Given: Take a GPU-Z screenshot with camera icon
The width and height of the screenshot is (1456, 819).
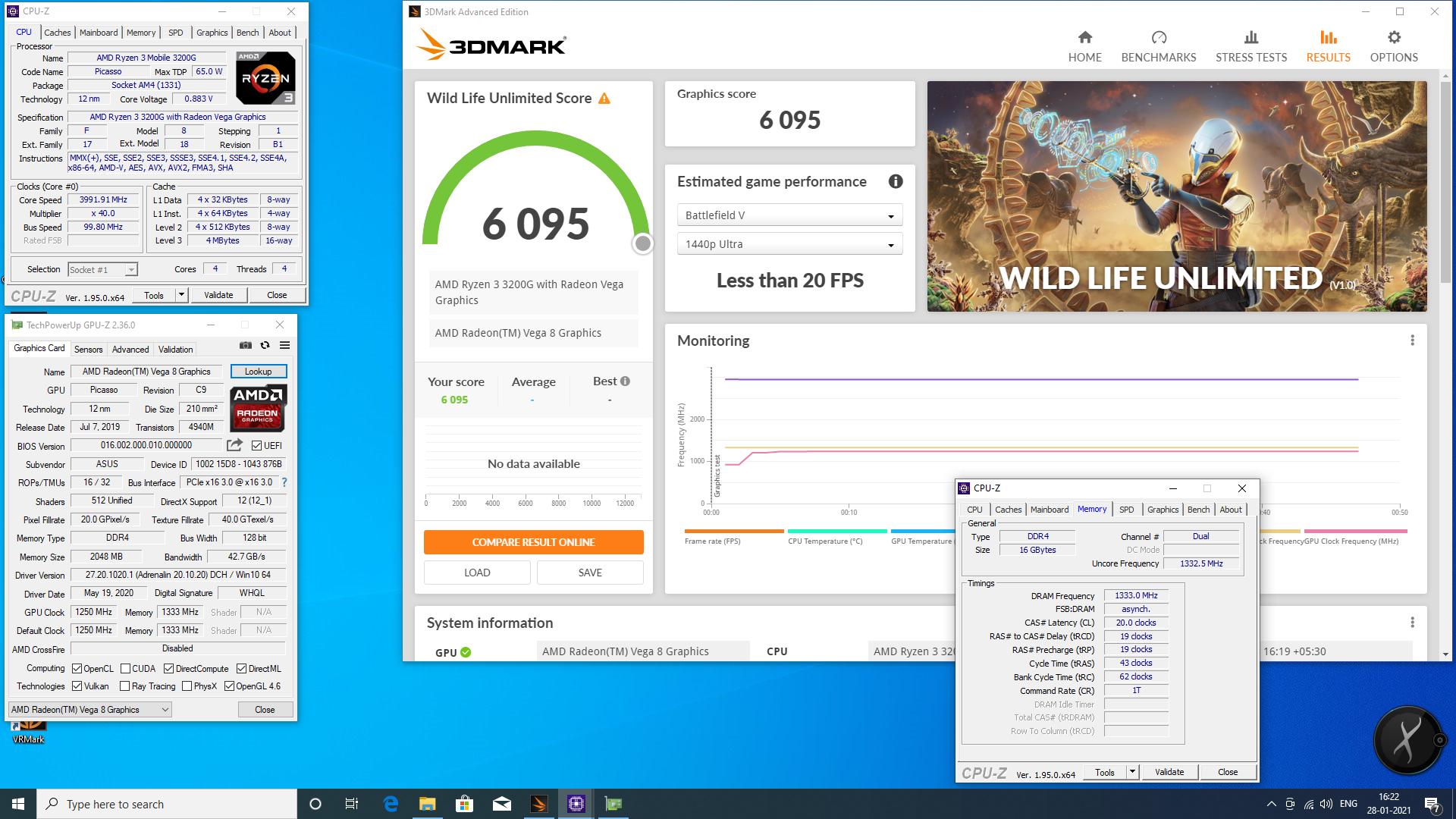Looking at the screenshot, I should 246,345.
